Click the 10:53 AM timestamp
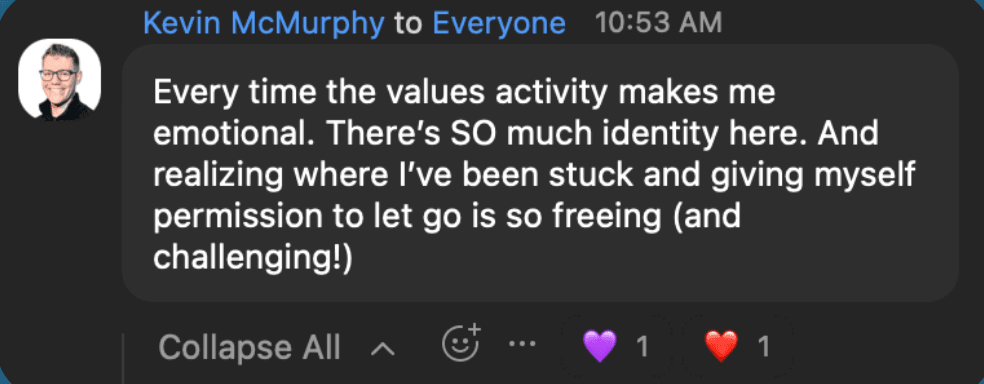984x384 pixels. click(658, 23)
